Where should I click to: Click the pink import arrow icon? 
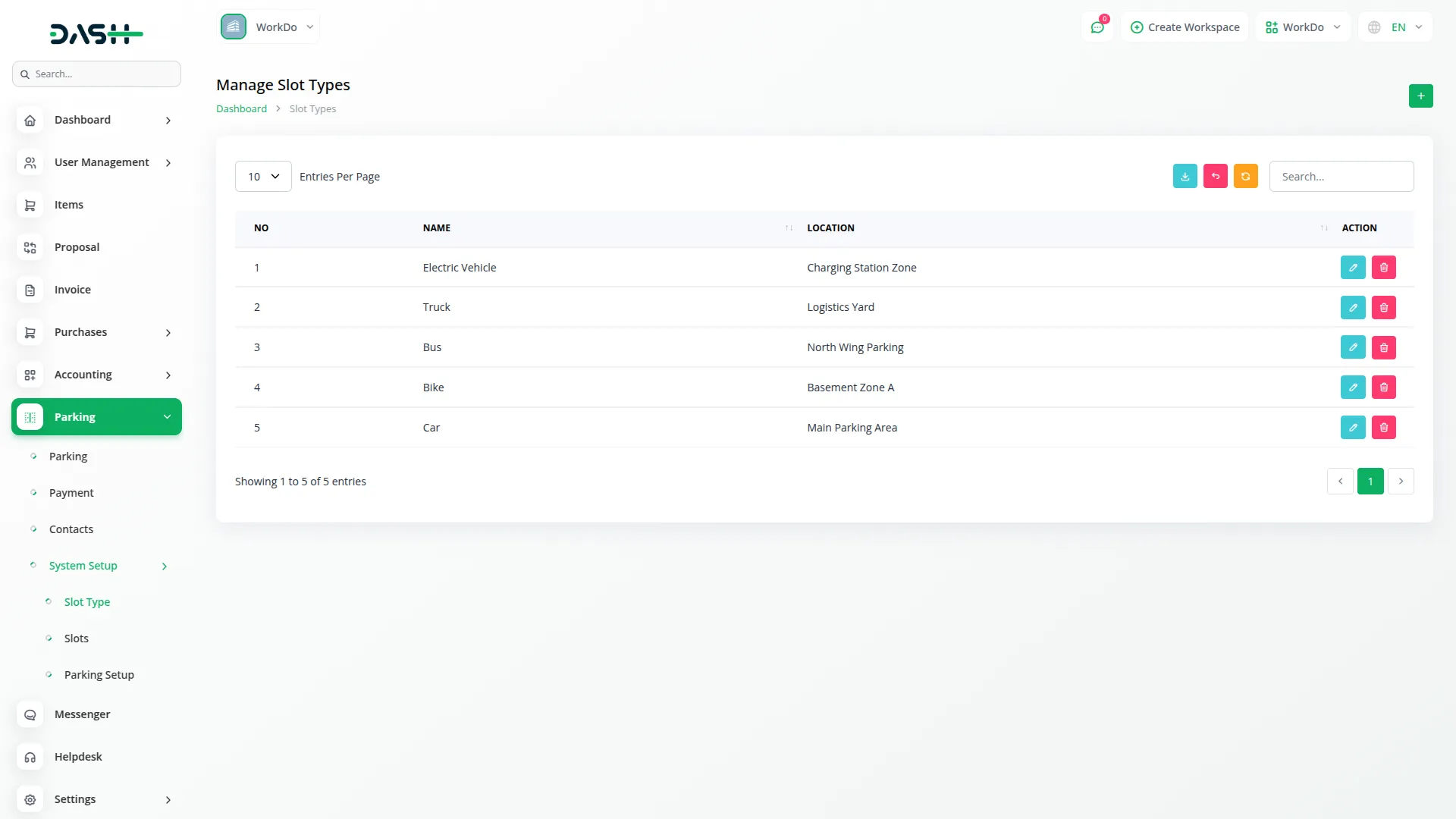[x=1215, y=176]
